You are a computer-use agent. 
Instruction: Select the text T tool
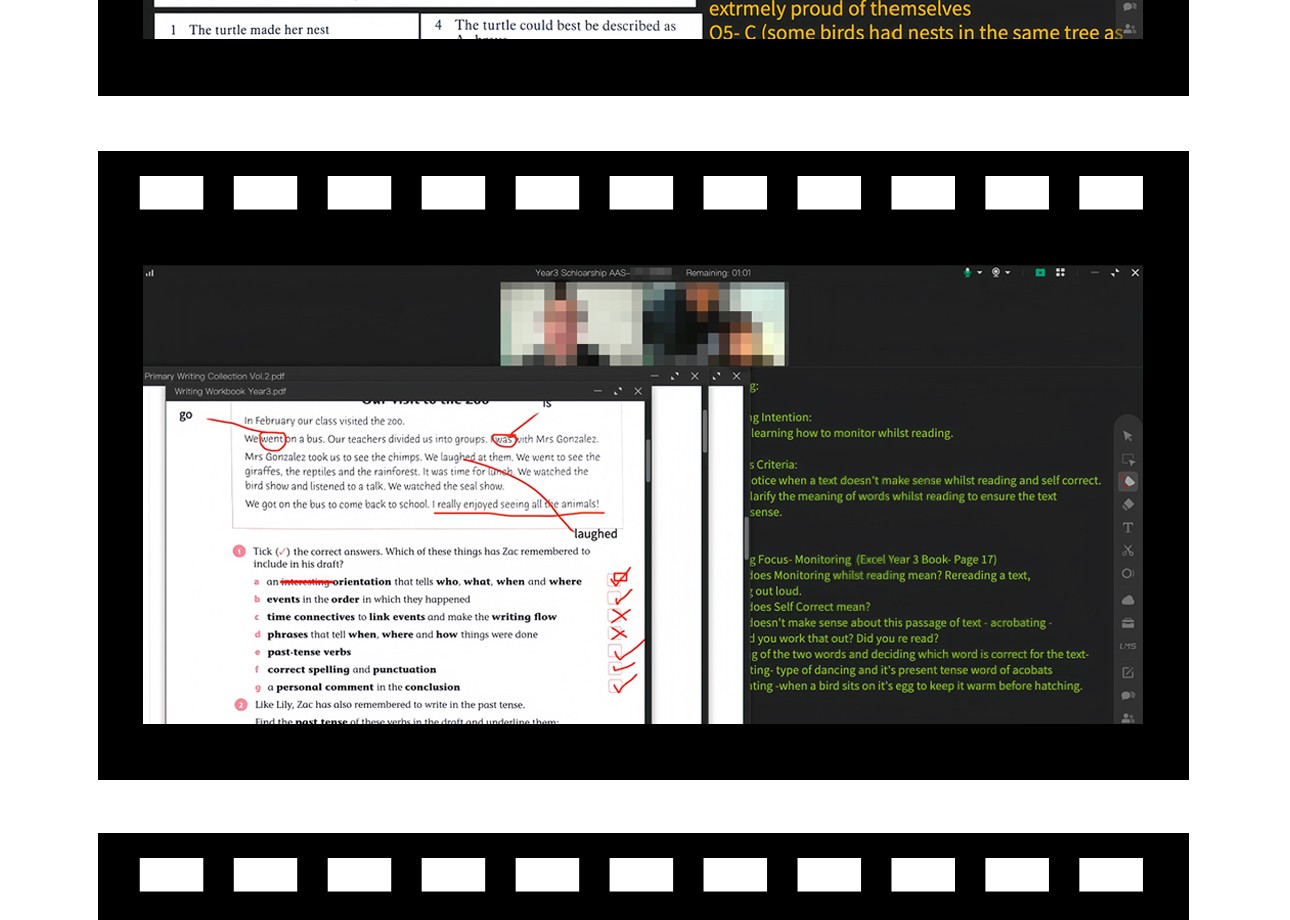[1128, 527]
